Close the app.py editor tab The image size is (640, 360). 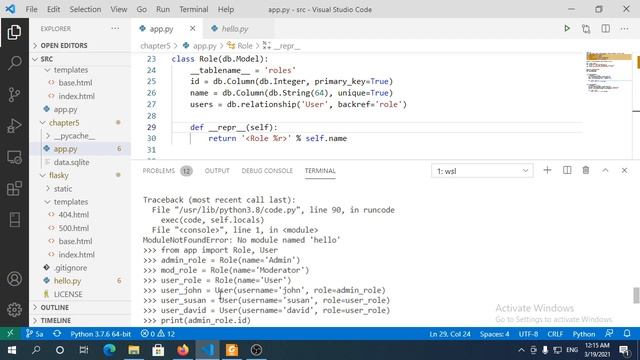(x=192, y=29)
